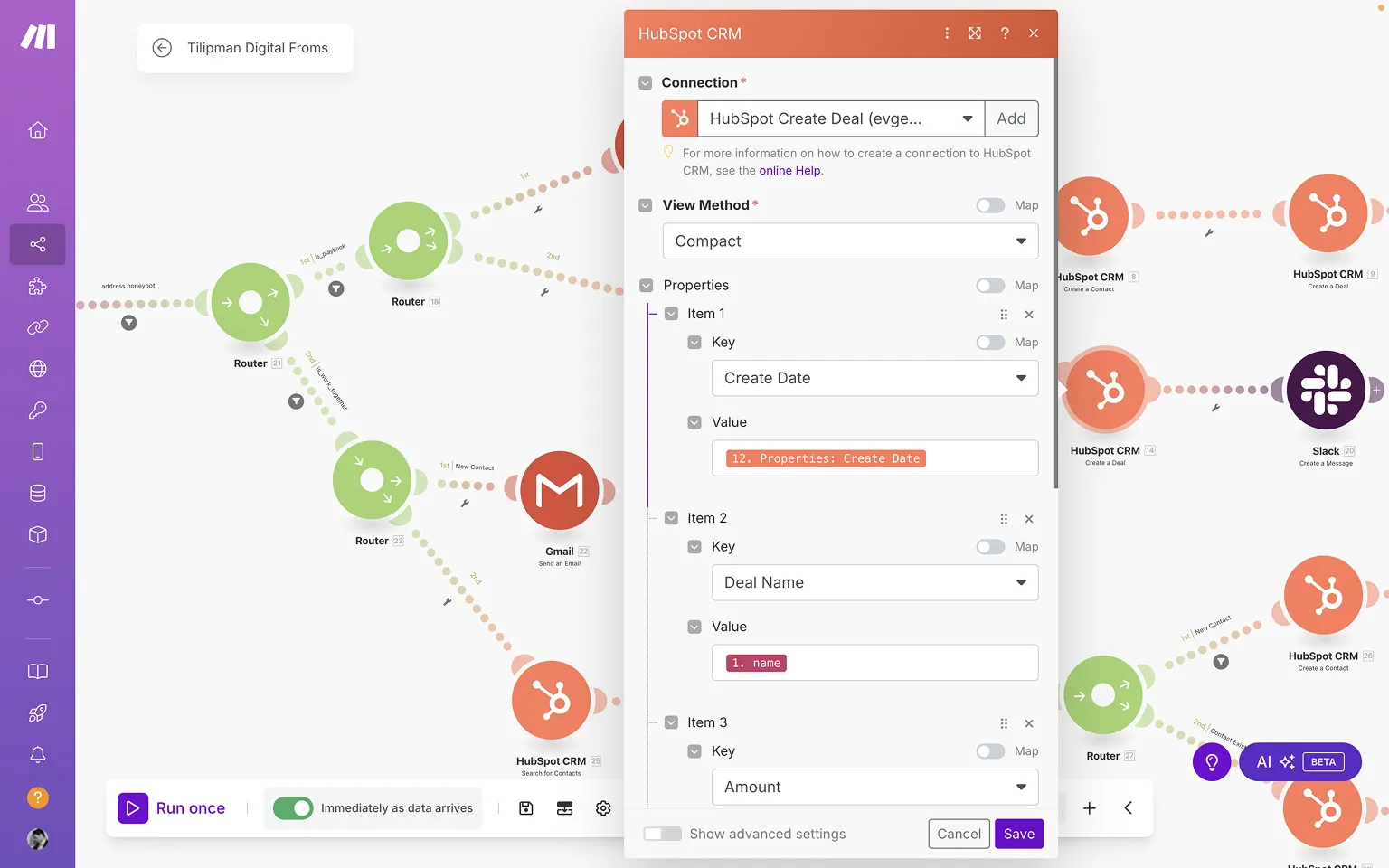The image size is (1389, 868).
Task: Toggle Map switch for View Method
Action: (x=990, y=205)
